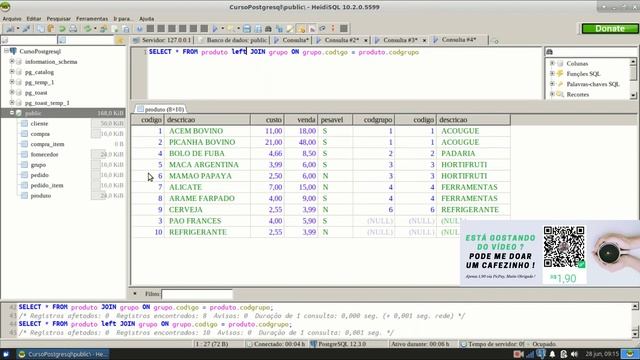
Task: Sort results by the codgrupo column header
Action: [x=373, y=120]
